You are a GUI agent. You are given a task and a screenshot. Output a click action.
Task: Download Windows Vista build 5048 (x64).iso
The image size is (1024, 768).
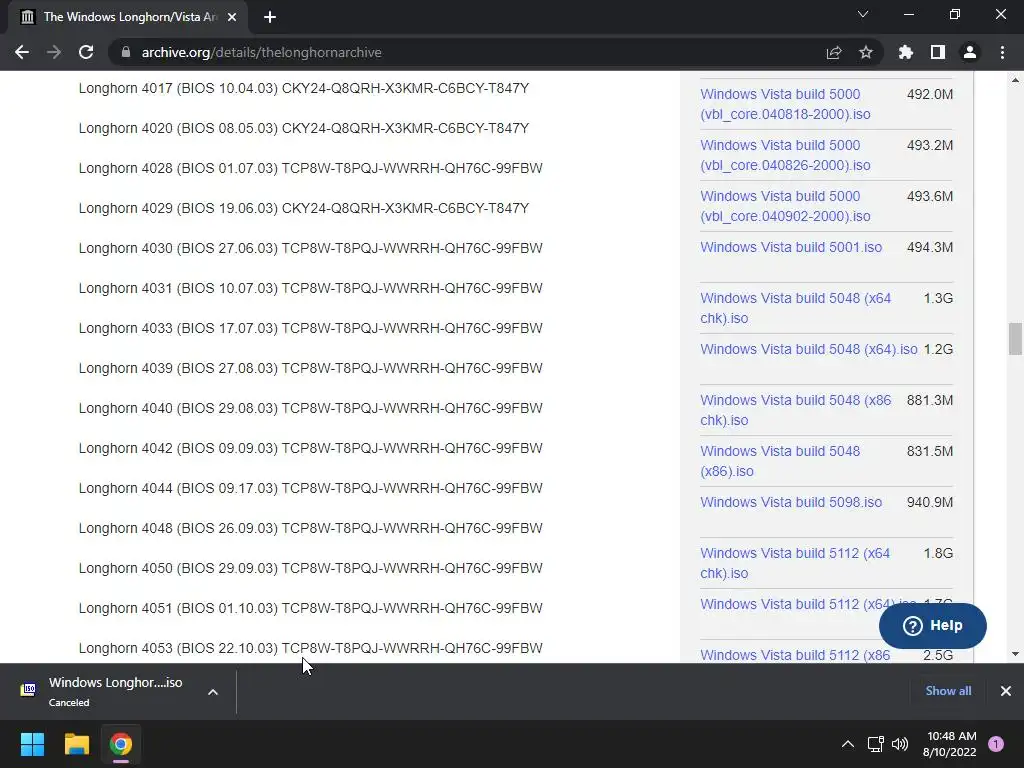tap(808, 349)
